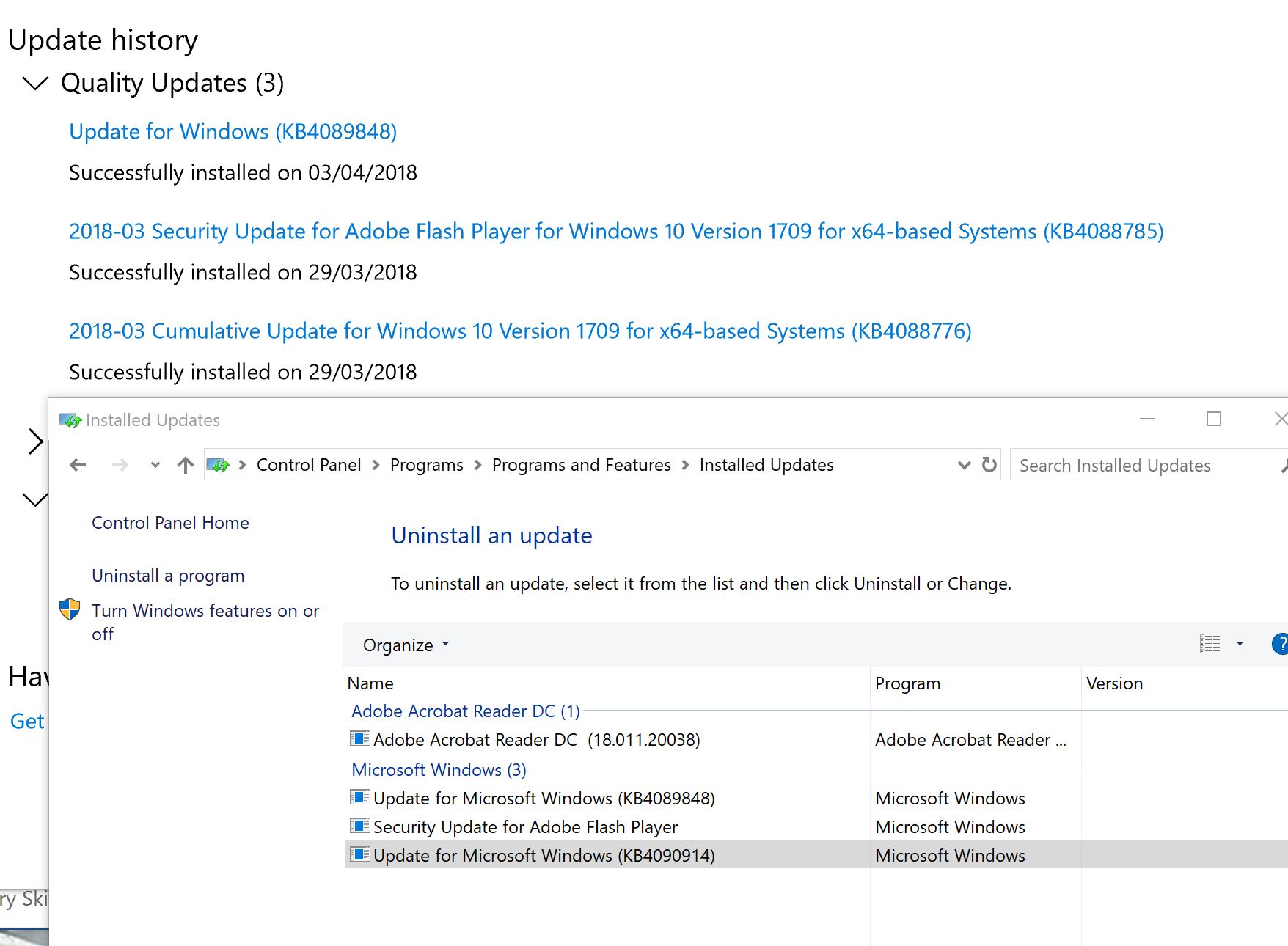Click the icon beside the KB4089848 update row

(359, 797)
